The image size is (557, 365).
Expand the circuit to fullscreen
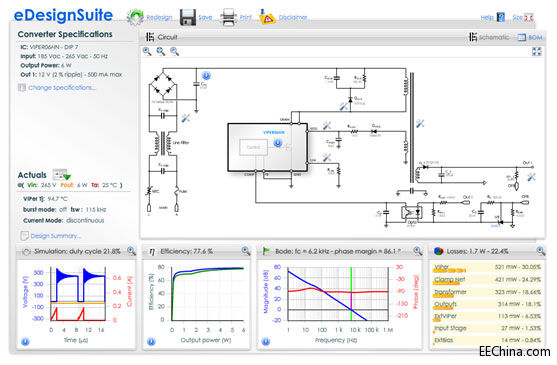tap(537, 51)
